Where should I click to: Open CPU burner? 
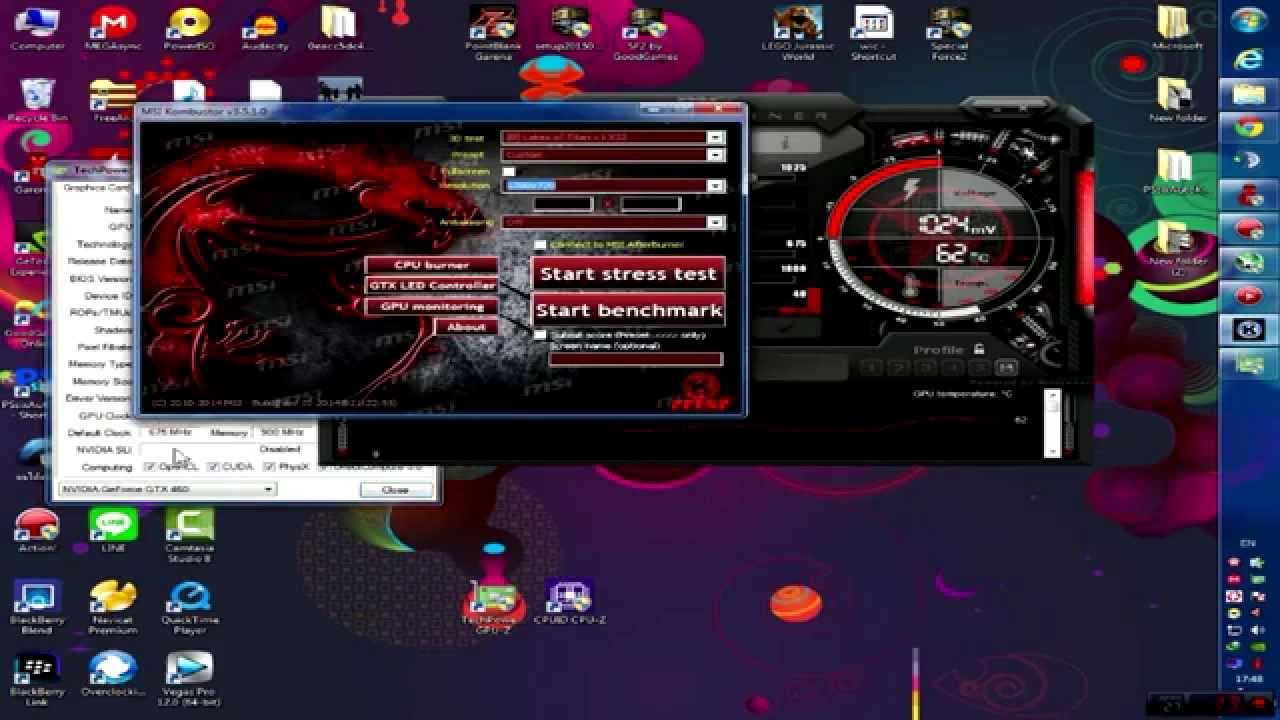(431, 265)
